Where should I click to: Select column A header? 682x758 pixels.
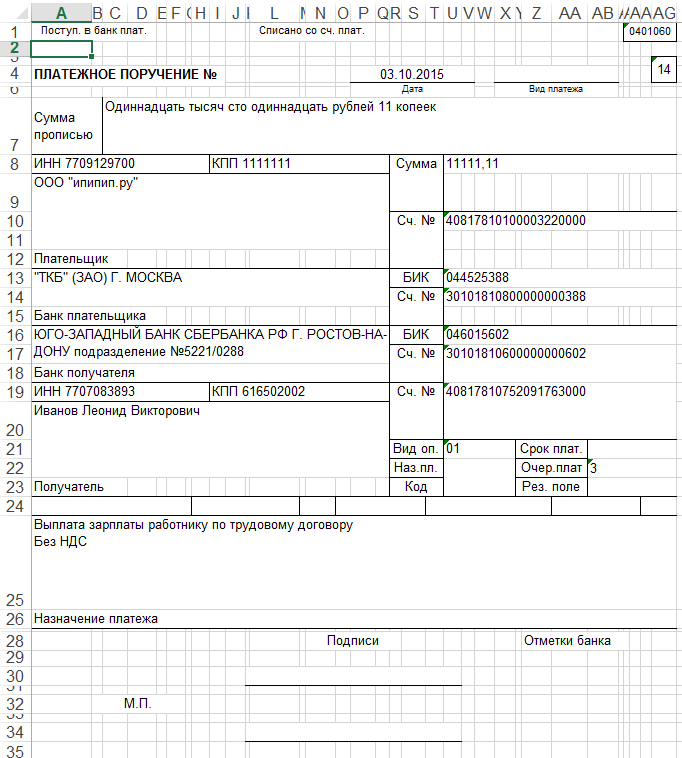click(x=61, y=13)
